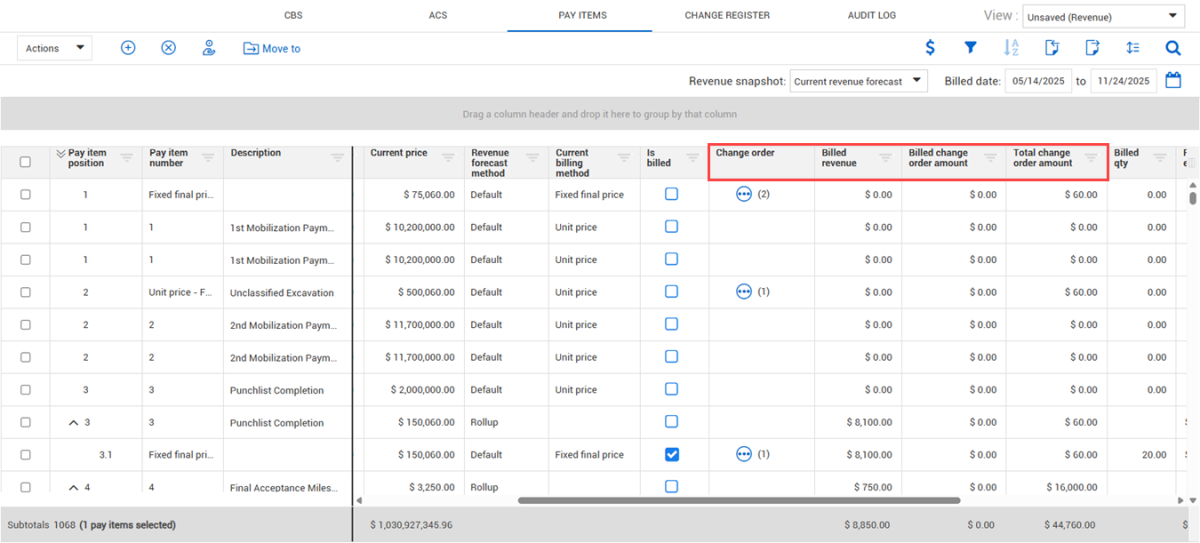
Task: Switch to the CHANGE REGISTER tab
Action: coord(727,16)
